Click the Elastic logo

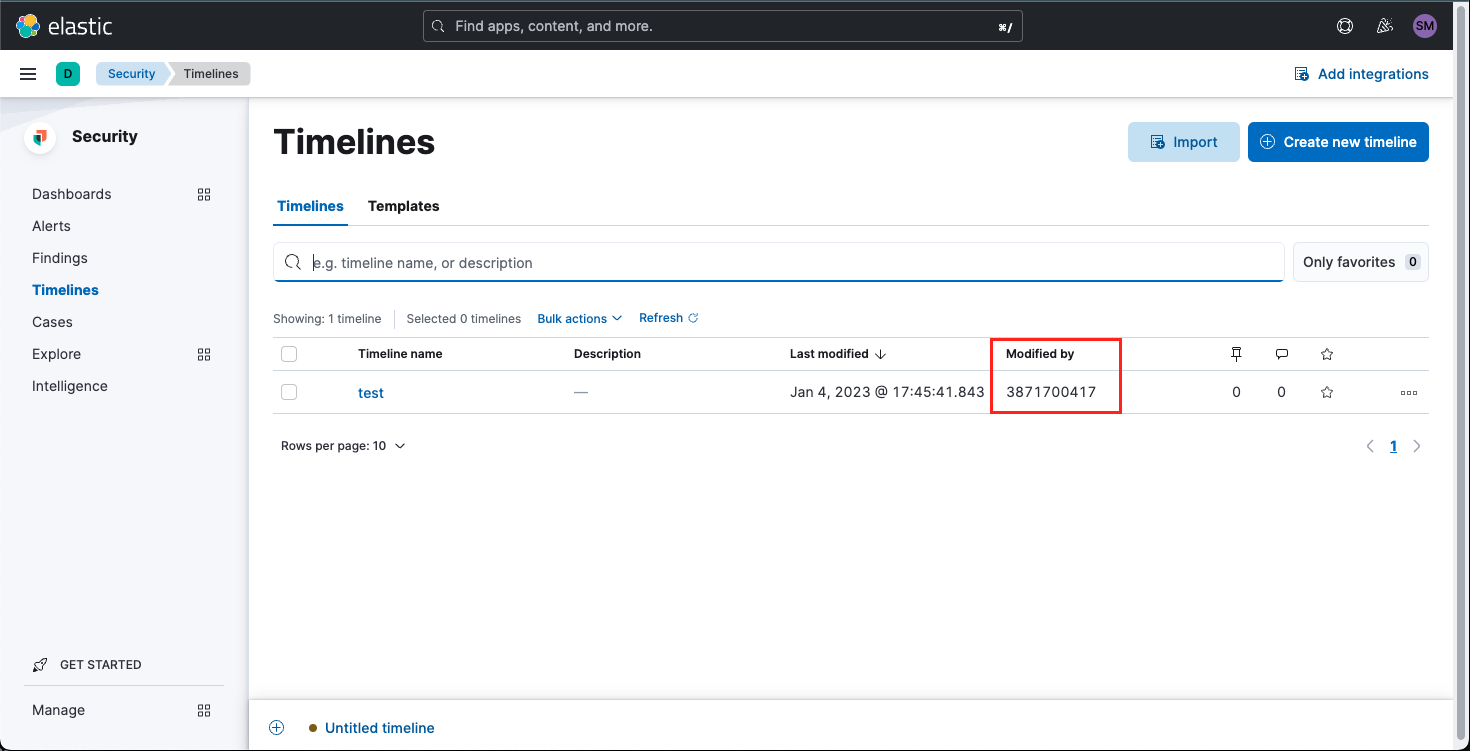(64, 26)
